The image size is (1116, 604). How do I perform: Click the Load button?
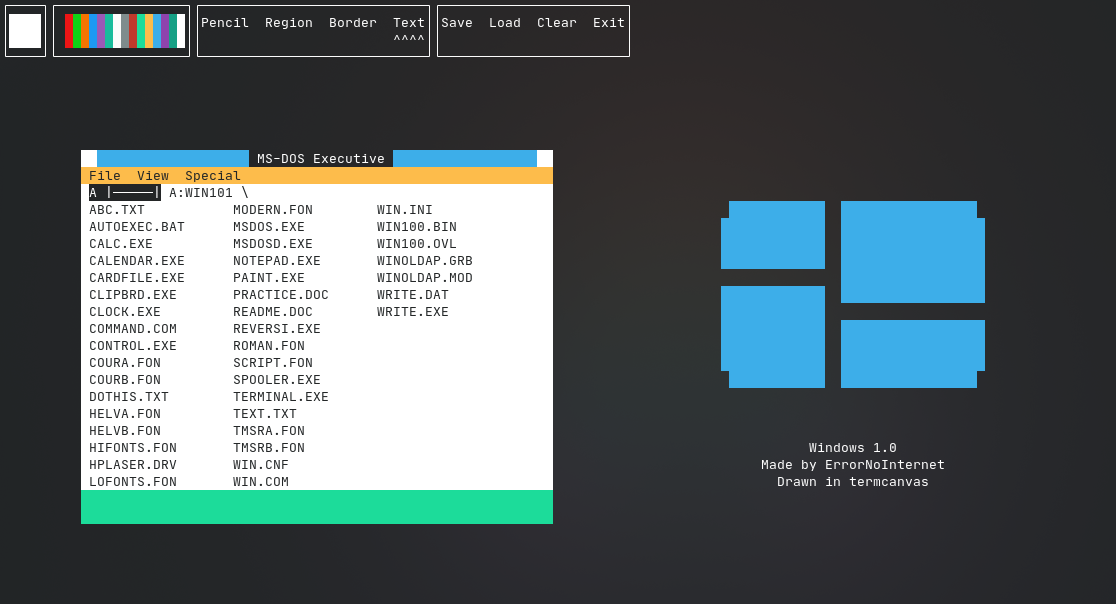pos(505,23)
